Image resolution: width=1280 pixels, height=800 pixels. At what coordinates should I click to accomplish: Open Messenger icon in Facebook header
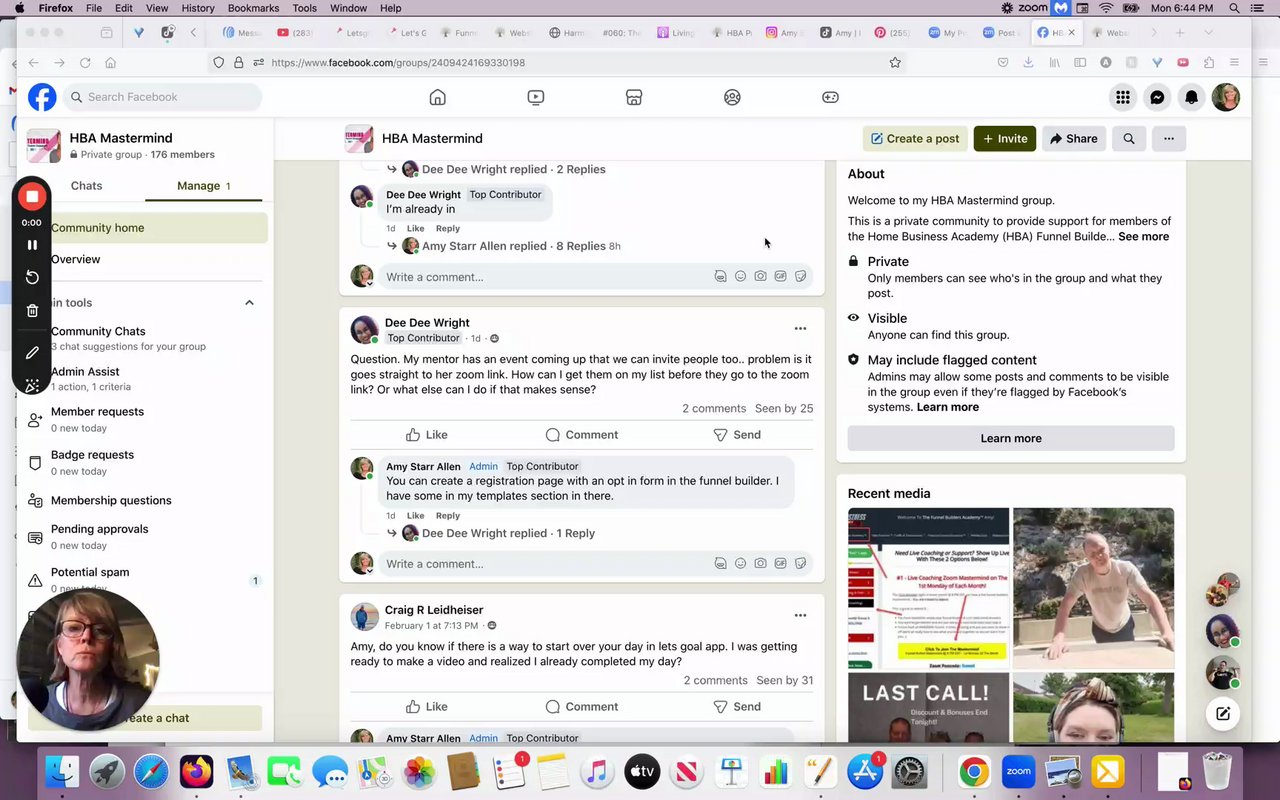click(x=1157, y=97)
